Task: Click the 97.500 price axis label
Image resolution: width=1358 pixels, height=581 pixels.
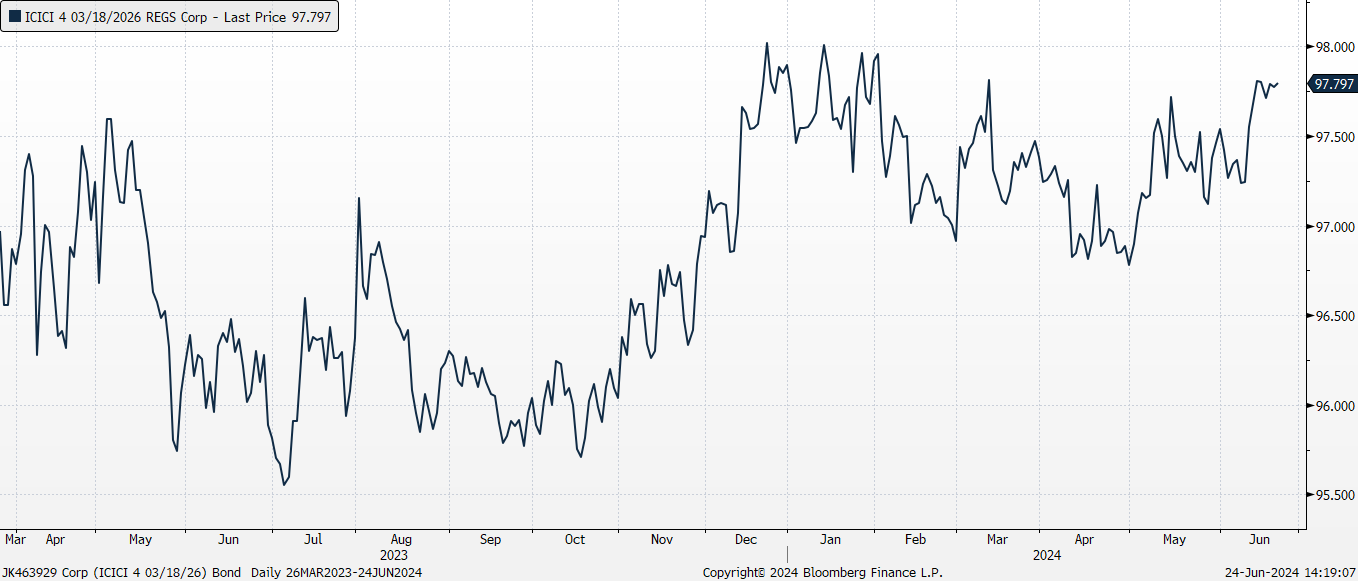Action: pyautogui.click(x=1335, y=137)
